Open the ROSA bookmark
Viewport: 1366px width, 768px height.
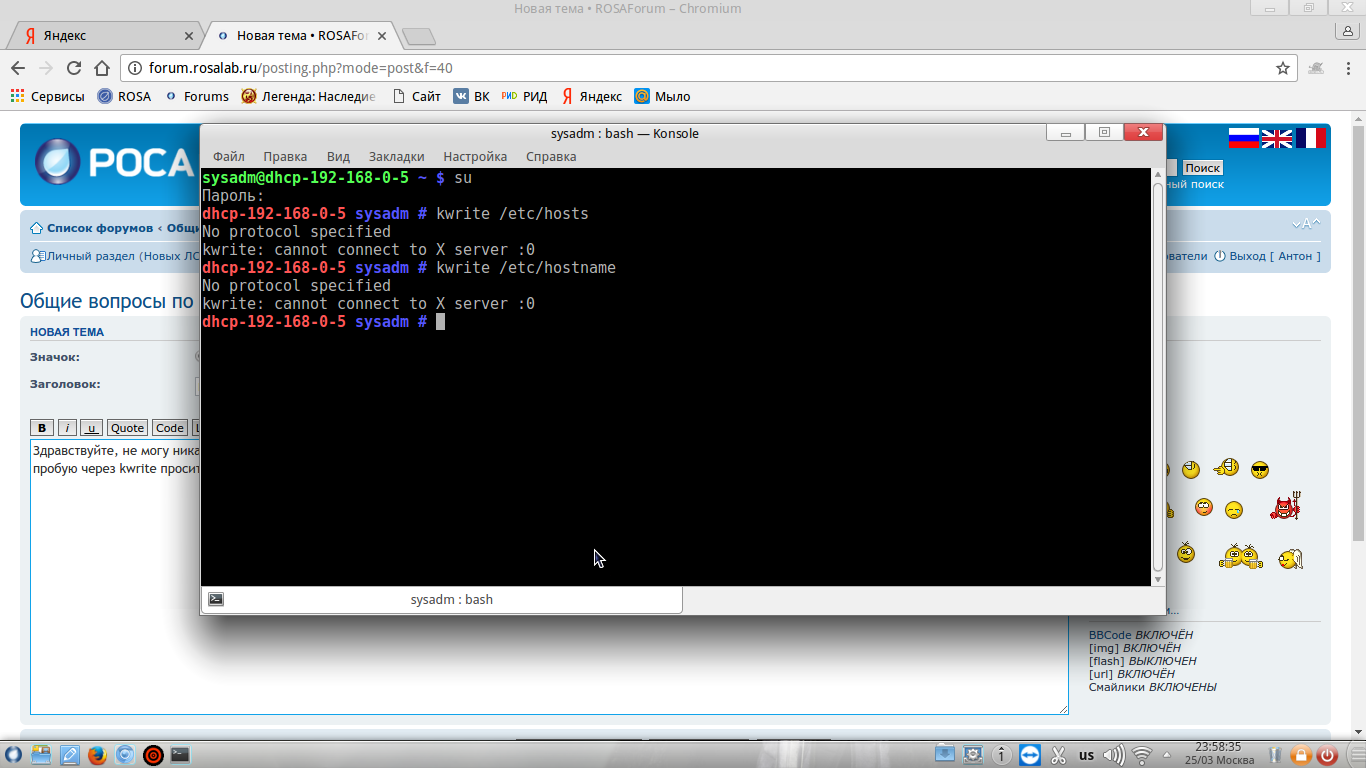tap(124, 97)
